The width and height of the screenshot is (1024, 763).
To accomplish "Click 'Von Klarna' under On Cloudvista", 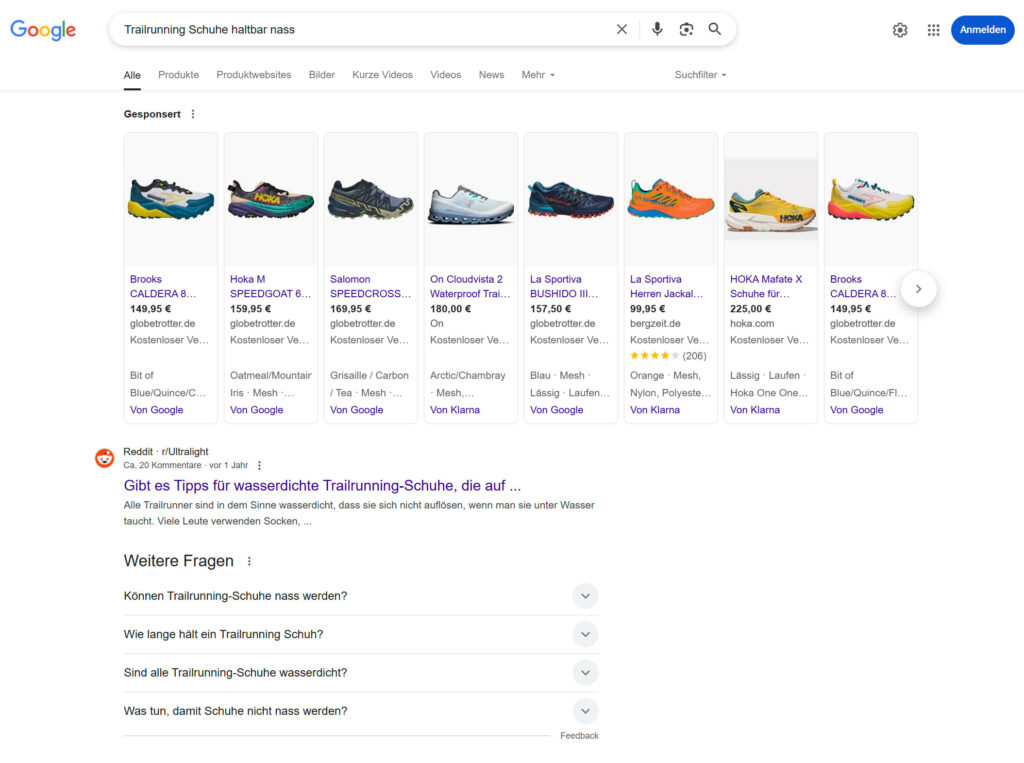I will point(455,410).
